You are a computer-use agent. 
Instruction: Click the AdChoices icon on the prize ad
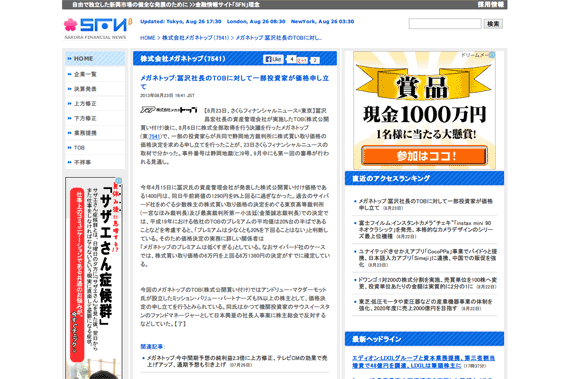pyautogui.click(x=492, y=55)
